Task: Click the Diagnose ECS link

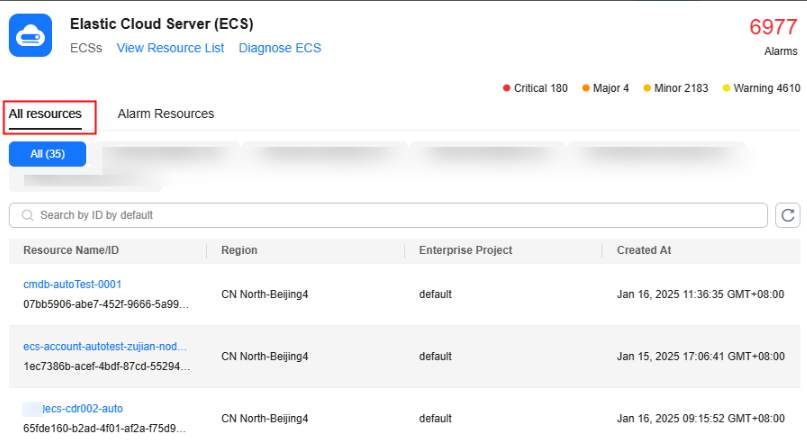Action: [280, 48]
